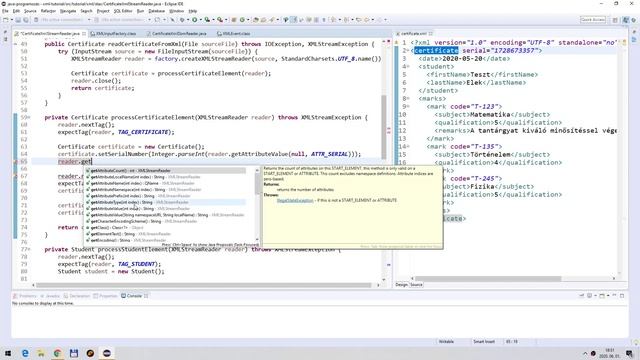Open the Windows Start menu
This screenshot has width=640, height=360.
8,353
